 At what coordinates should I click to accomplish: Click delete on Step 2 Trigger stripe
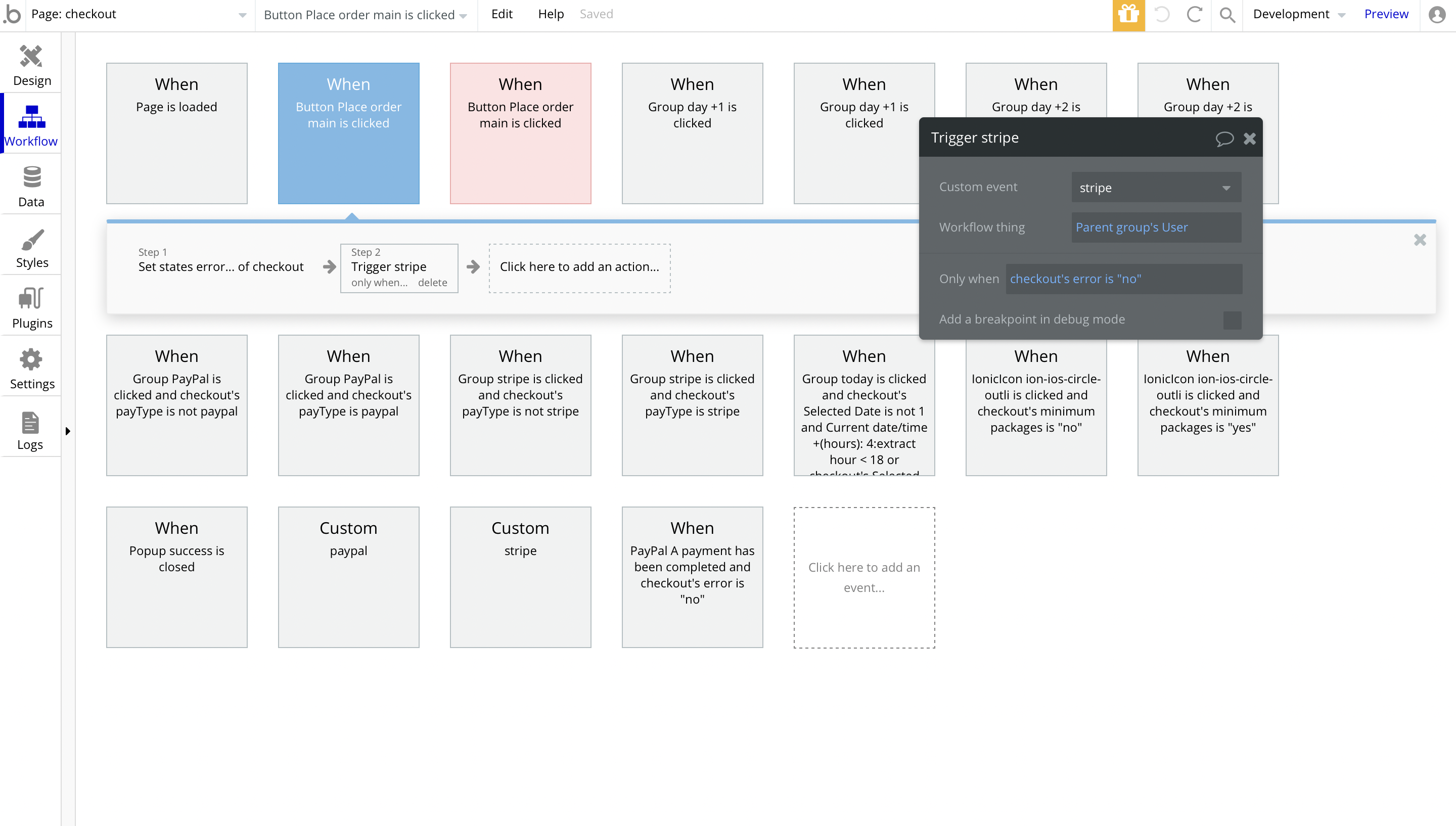432,283
